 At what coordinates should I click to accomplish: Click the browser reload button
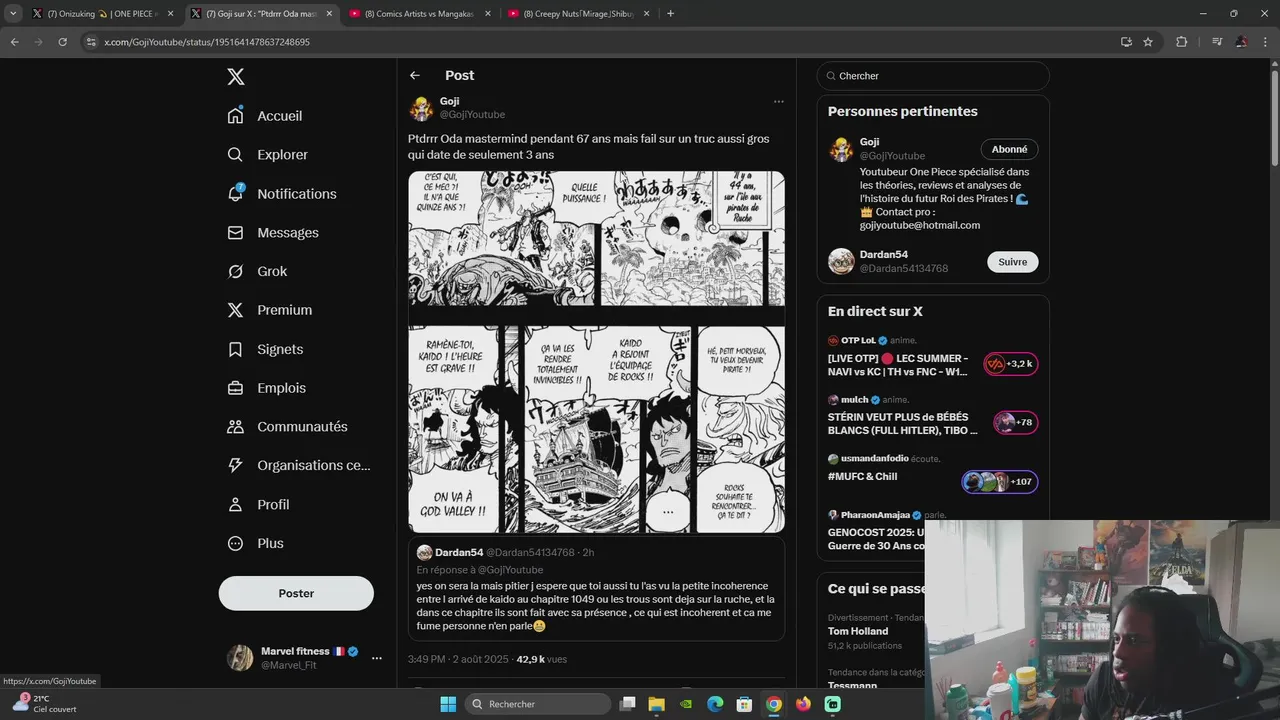coord(62,42)
